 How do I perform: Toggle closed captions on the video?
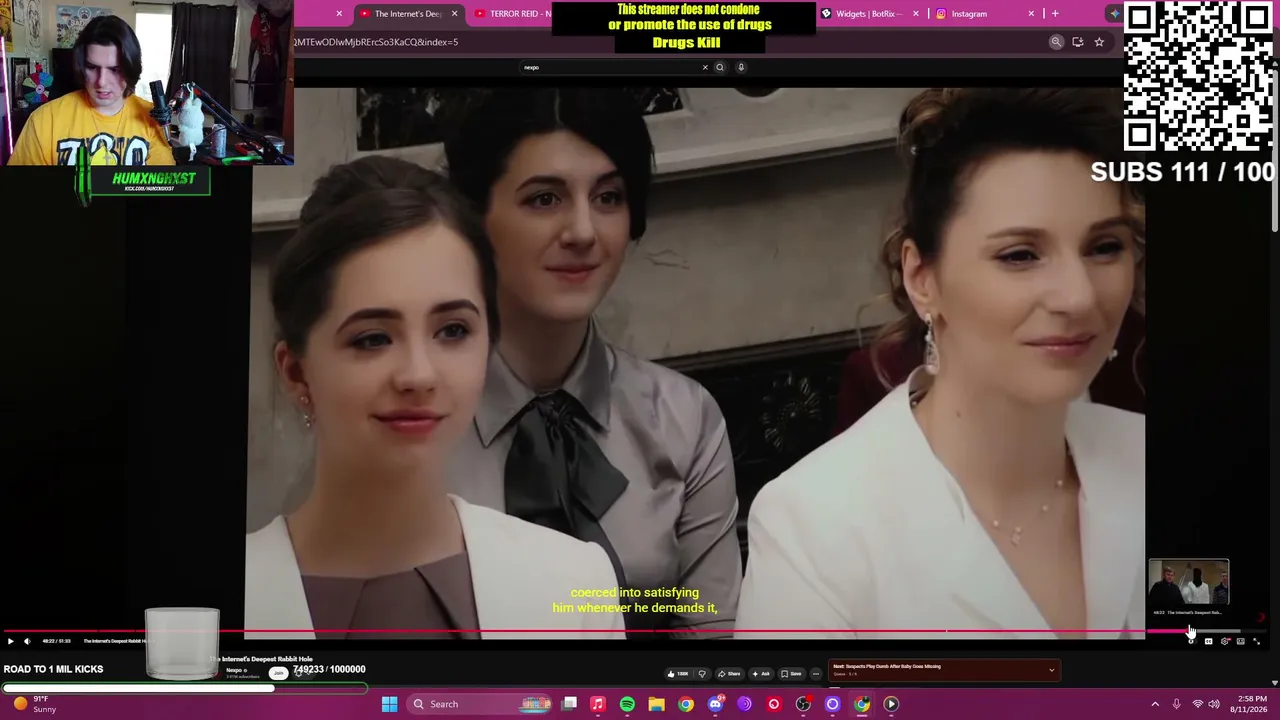[x=1208, y=641]
